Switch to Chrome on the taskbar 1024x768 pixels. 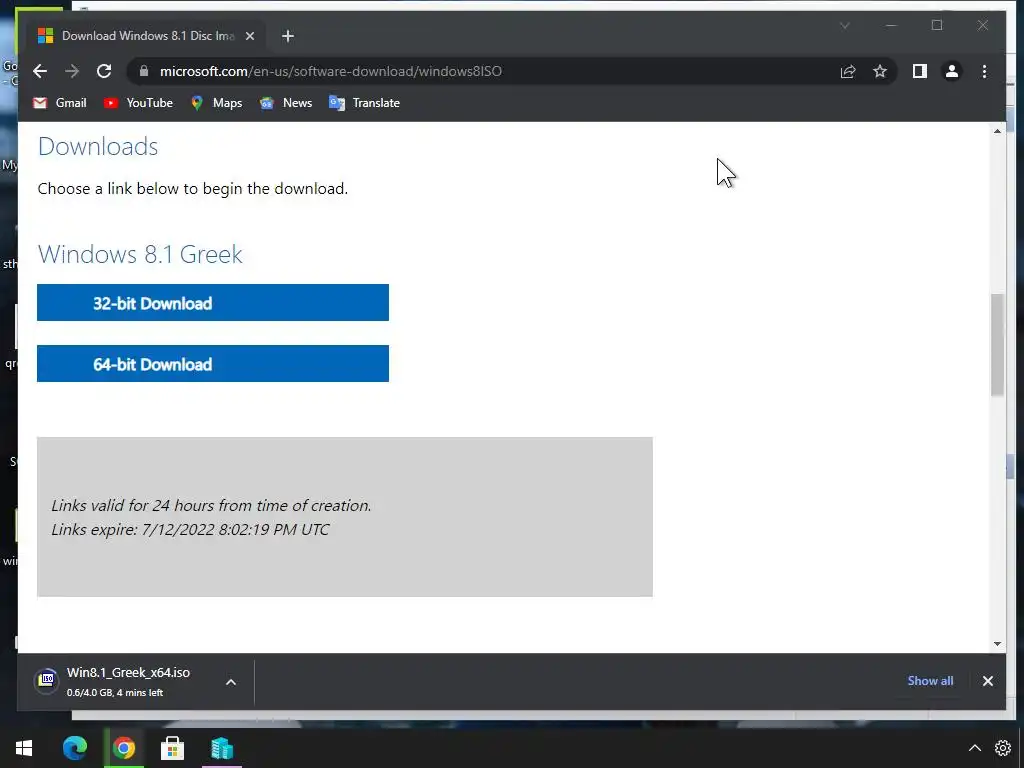point(124,748)
